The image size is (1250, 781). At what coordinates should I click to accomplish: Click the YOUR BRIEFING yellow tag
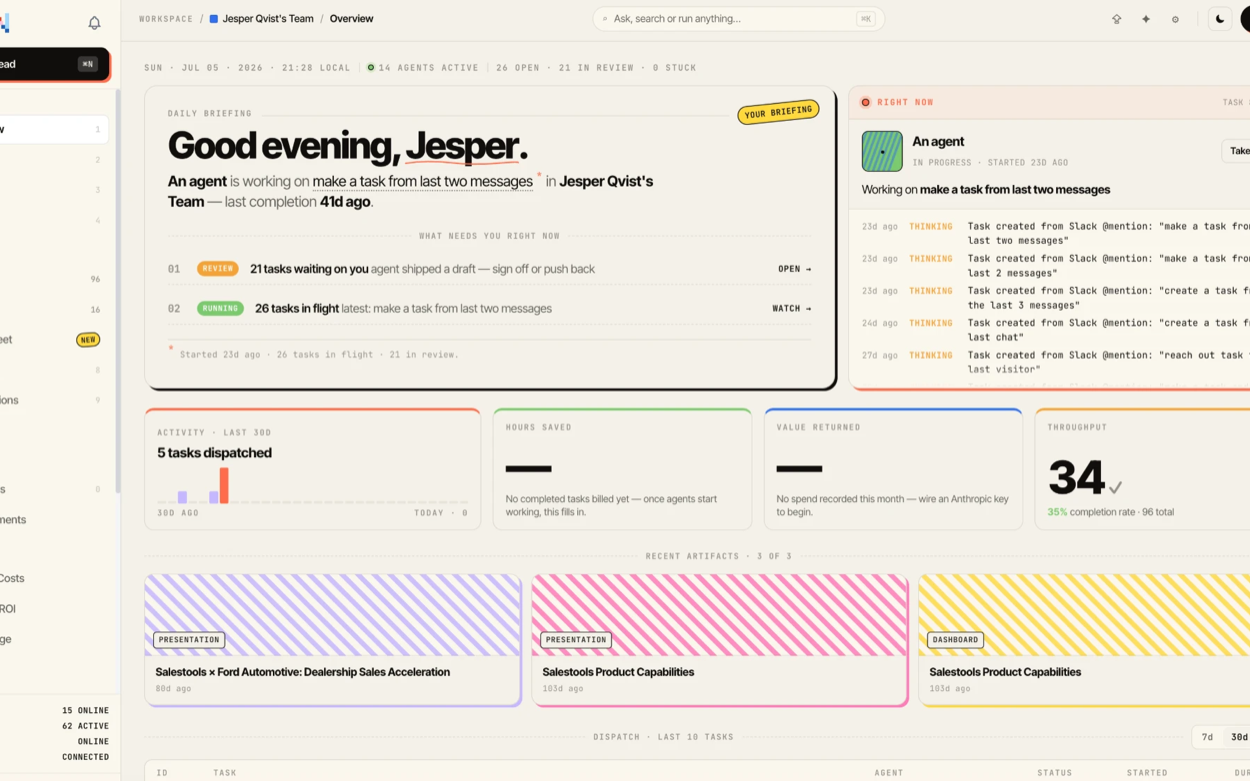pyautogui.click(x=778, y=112)
